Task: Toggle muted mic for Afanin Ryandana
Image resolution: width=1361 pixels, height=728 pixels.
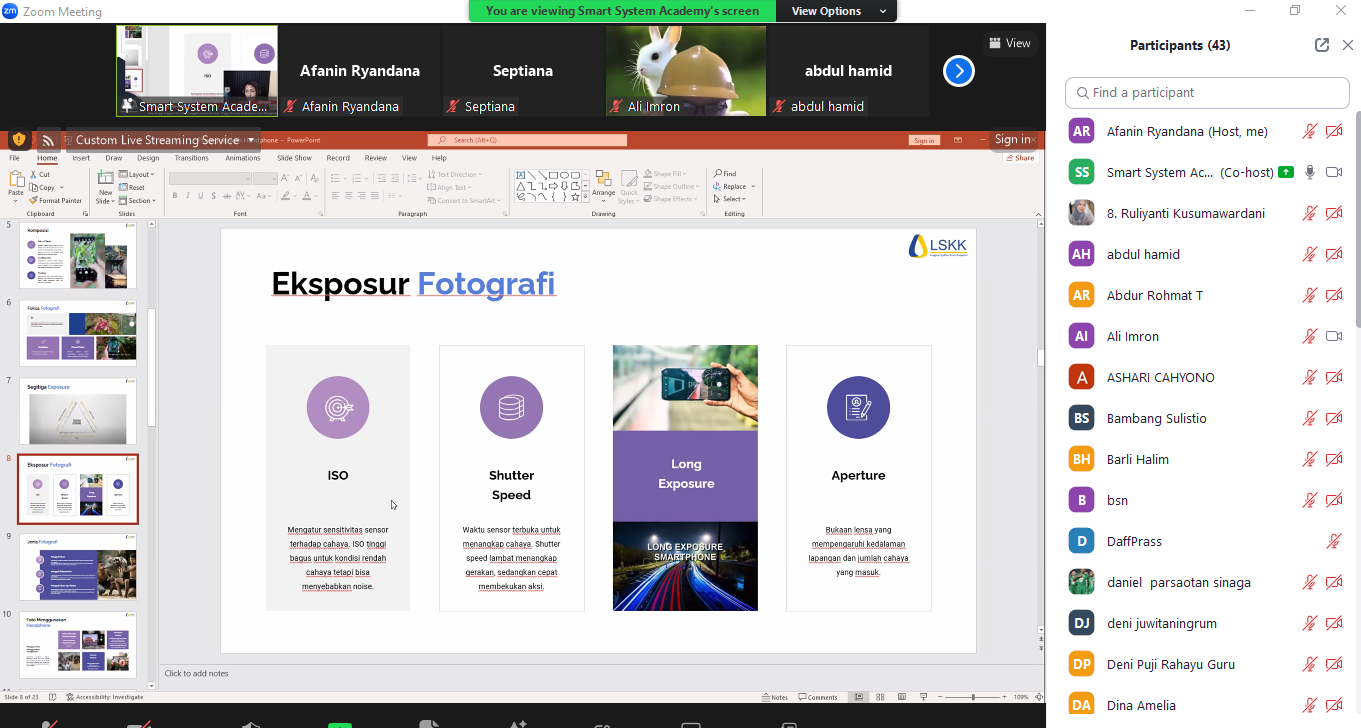Action: (x=1309, y=131)
